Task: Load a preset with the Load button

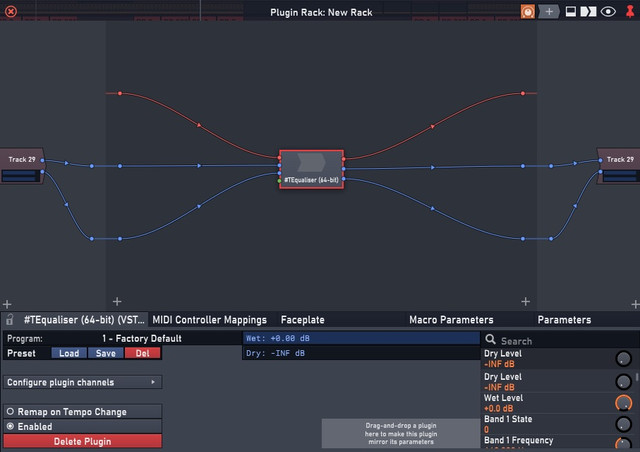Action: [69, 353]
